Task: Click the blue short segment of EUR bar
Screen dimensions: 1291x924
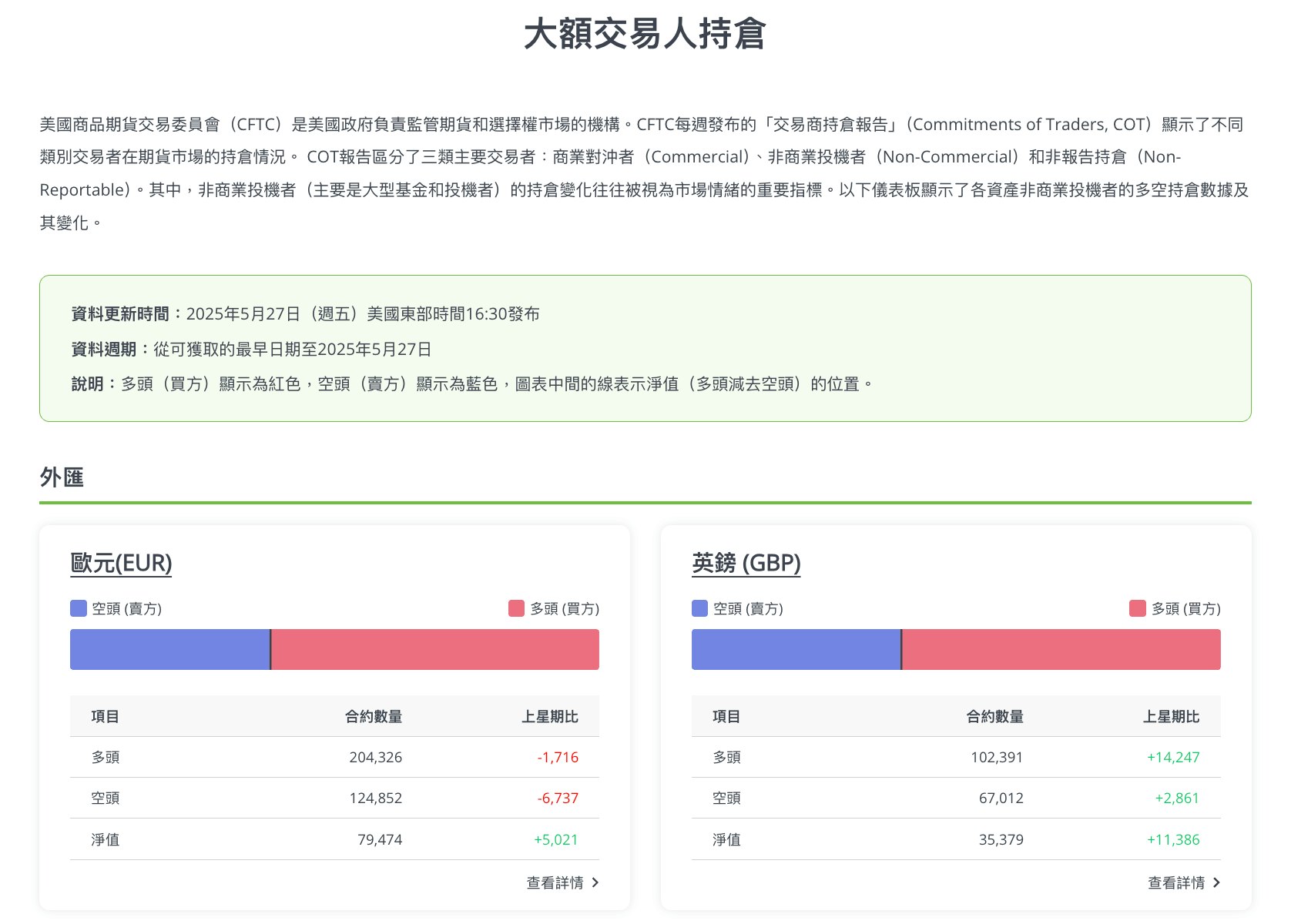Action: point(169,649)
